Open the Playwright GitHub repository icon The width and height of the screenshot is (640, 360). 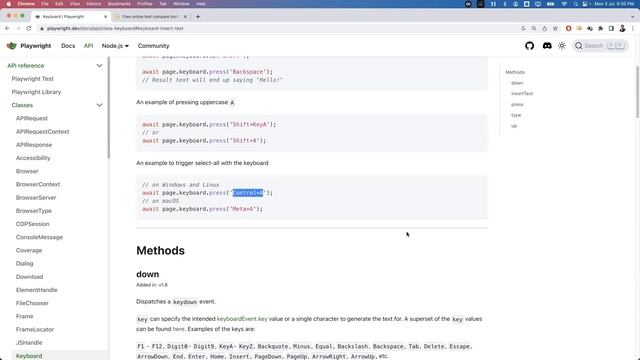pyautogui.click(x=529, y=46)
